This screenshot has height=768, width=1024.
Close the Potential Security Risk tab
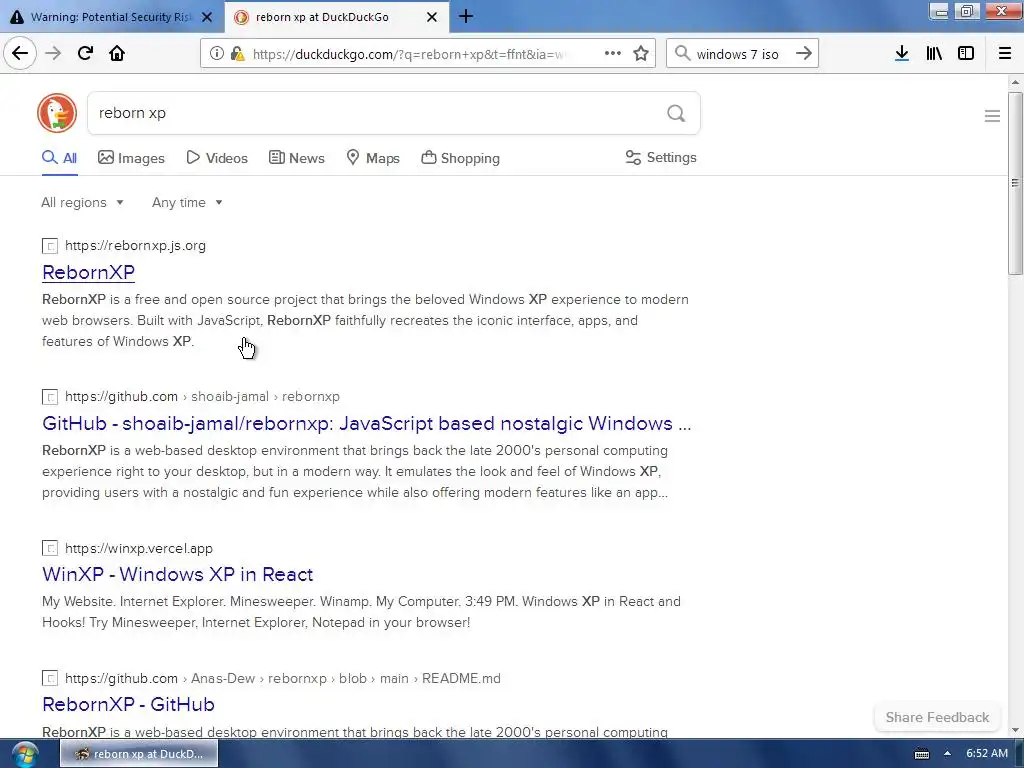(x=207, y=17)
